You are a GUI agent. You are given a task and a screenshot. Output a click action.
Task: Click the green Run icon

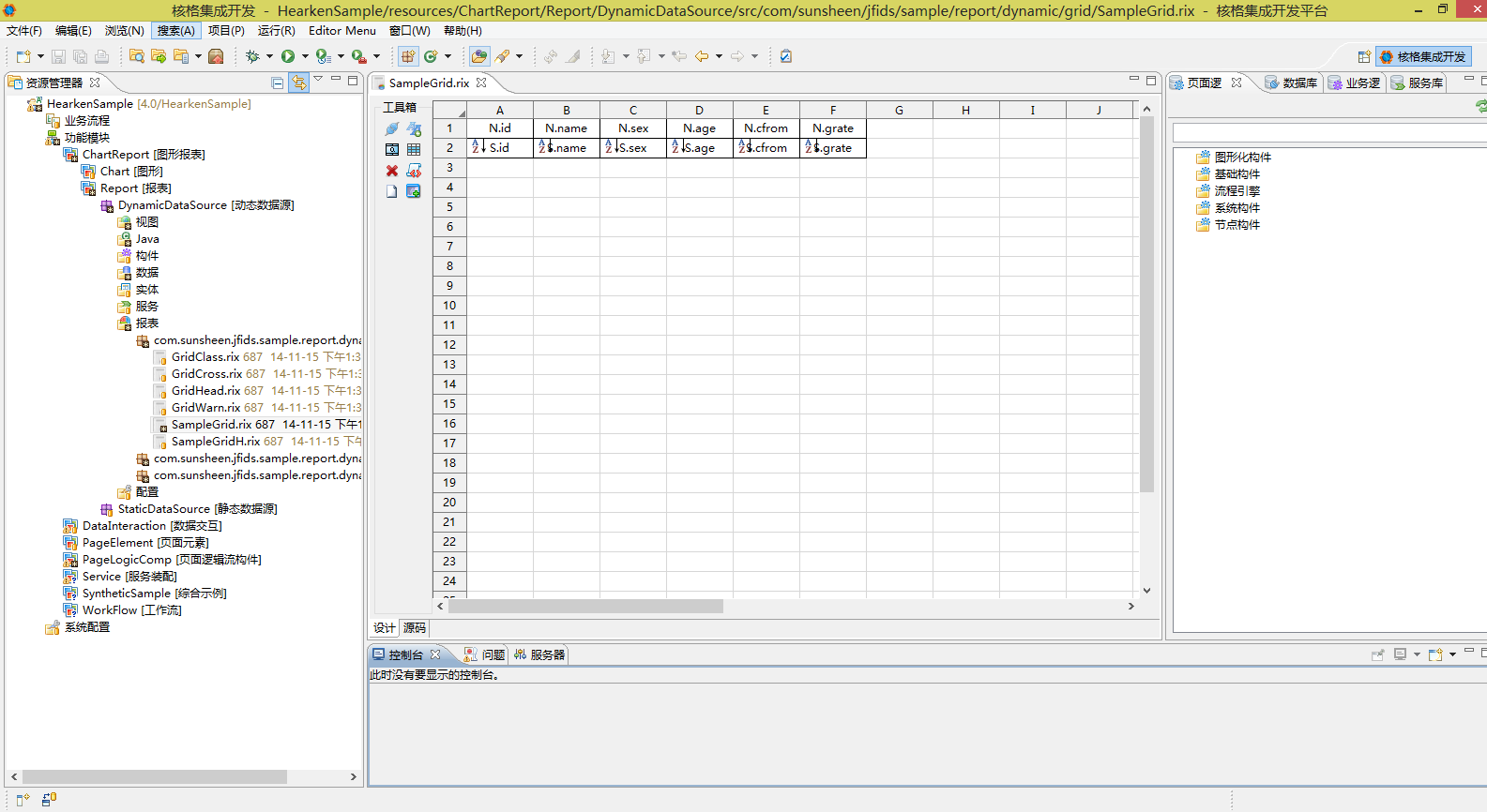(288, 56)
